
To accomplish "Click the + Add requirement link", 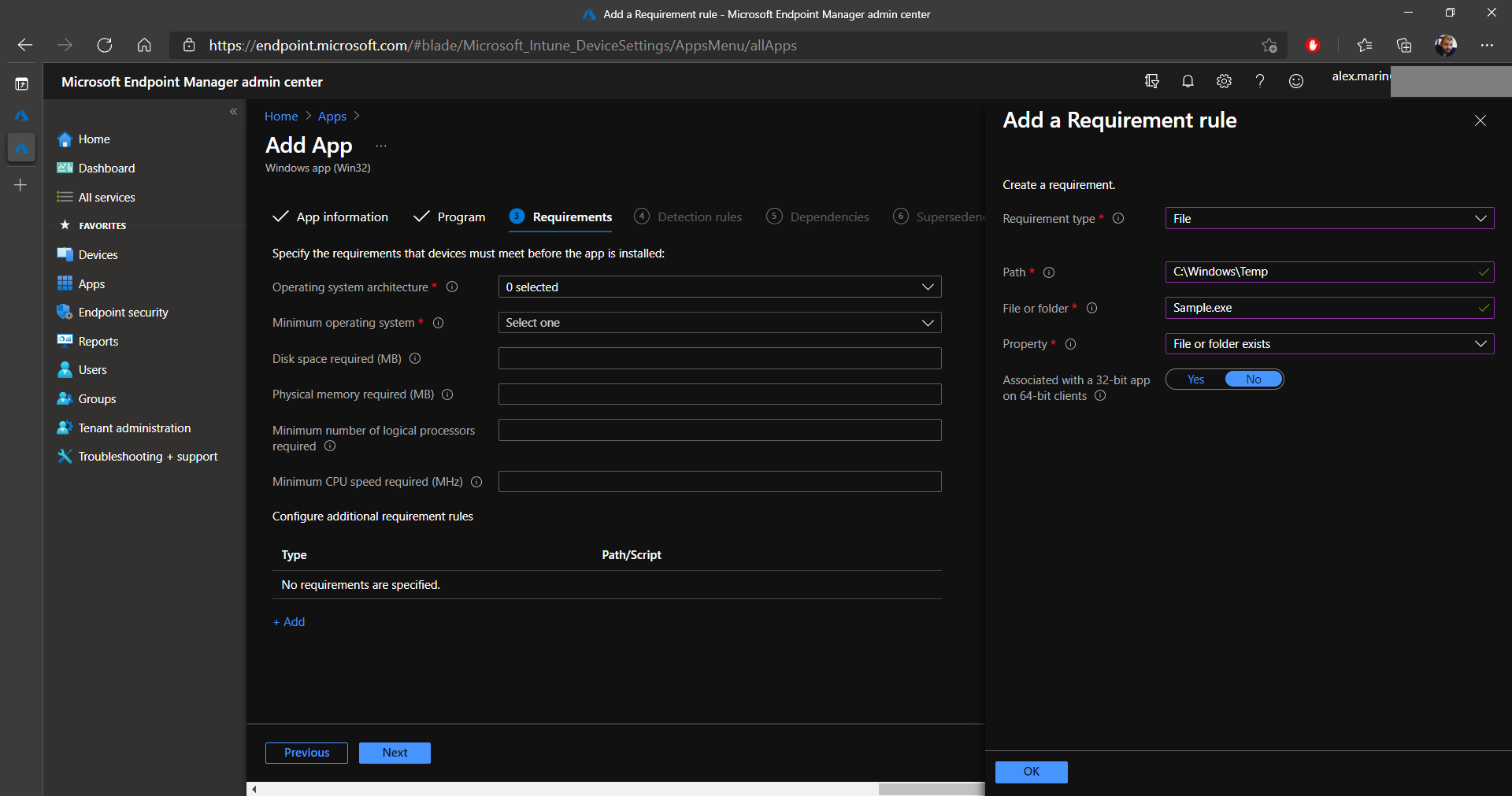I will pos(289,622).
